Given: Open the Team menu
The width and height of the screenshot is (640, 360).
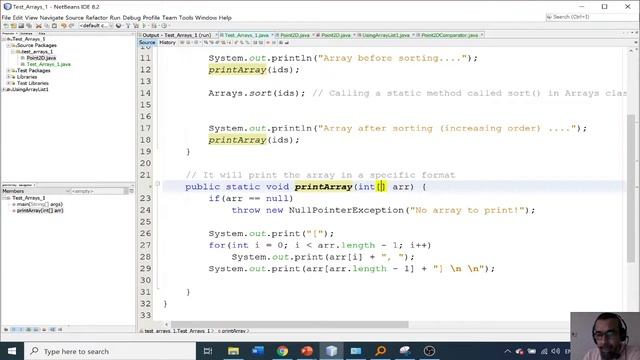Looking at the screenshot, I should (169, 18).
